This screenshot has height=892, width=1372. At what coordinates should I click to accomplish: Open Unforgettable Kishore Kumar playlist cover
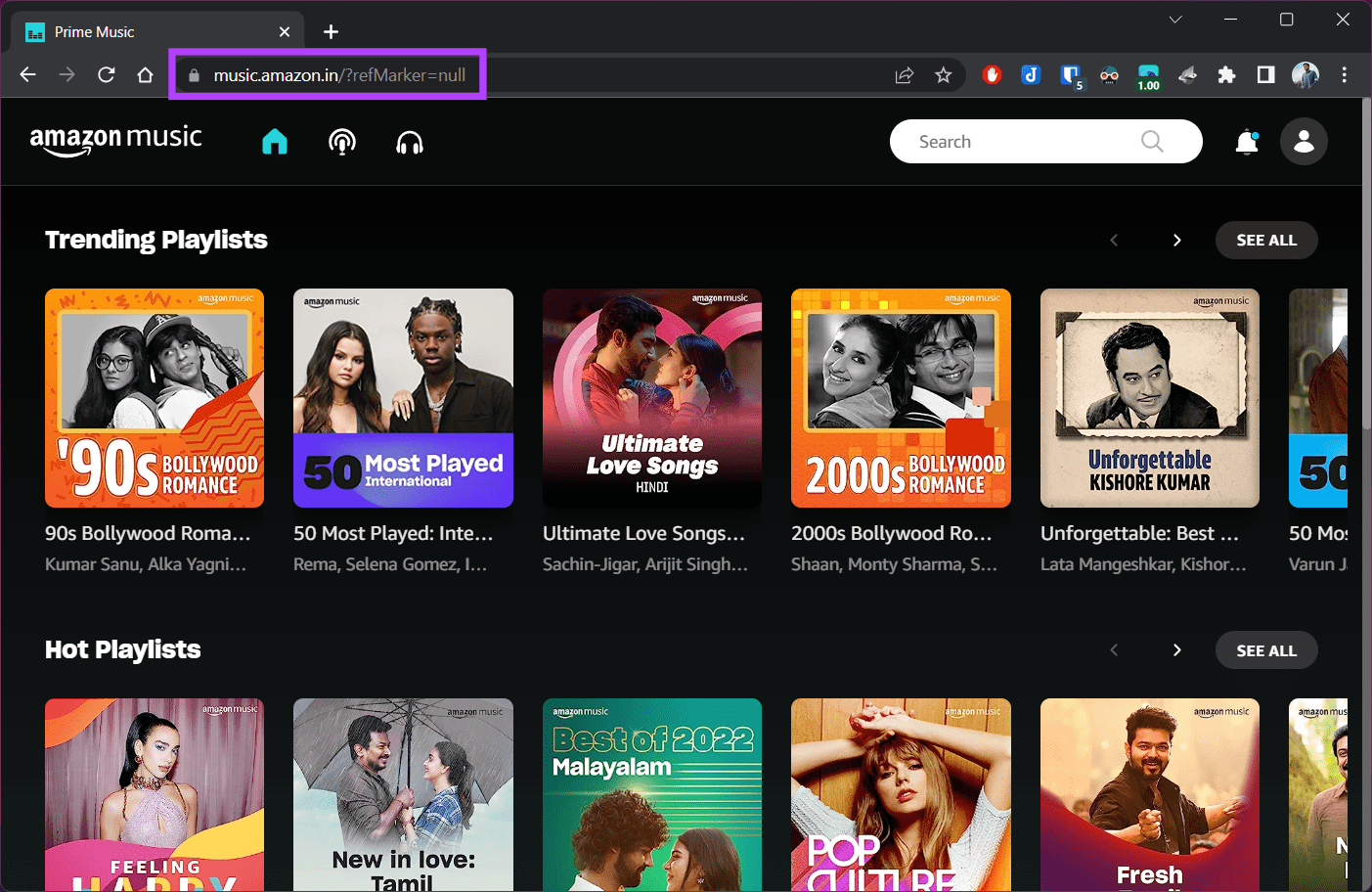tap(1149, 398)
